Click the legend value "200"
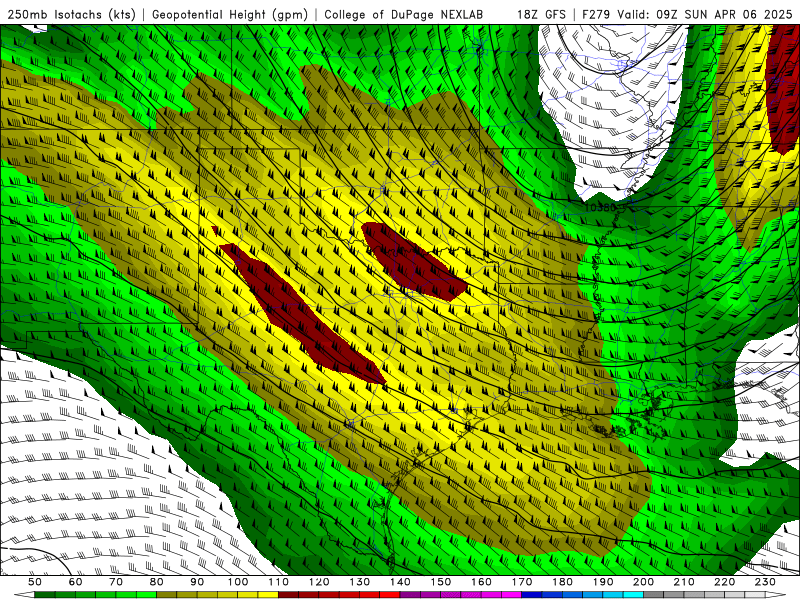 [643, 582]
